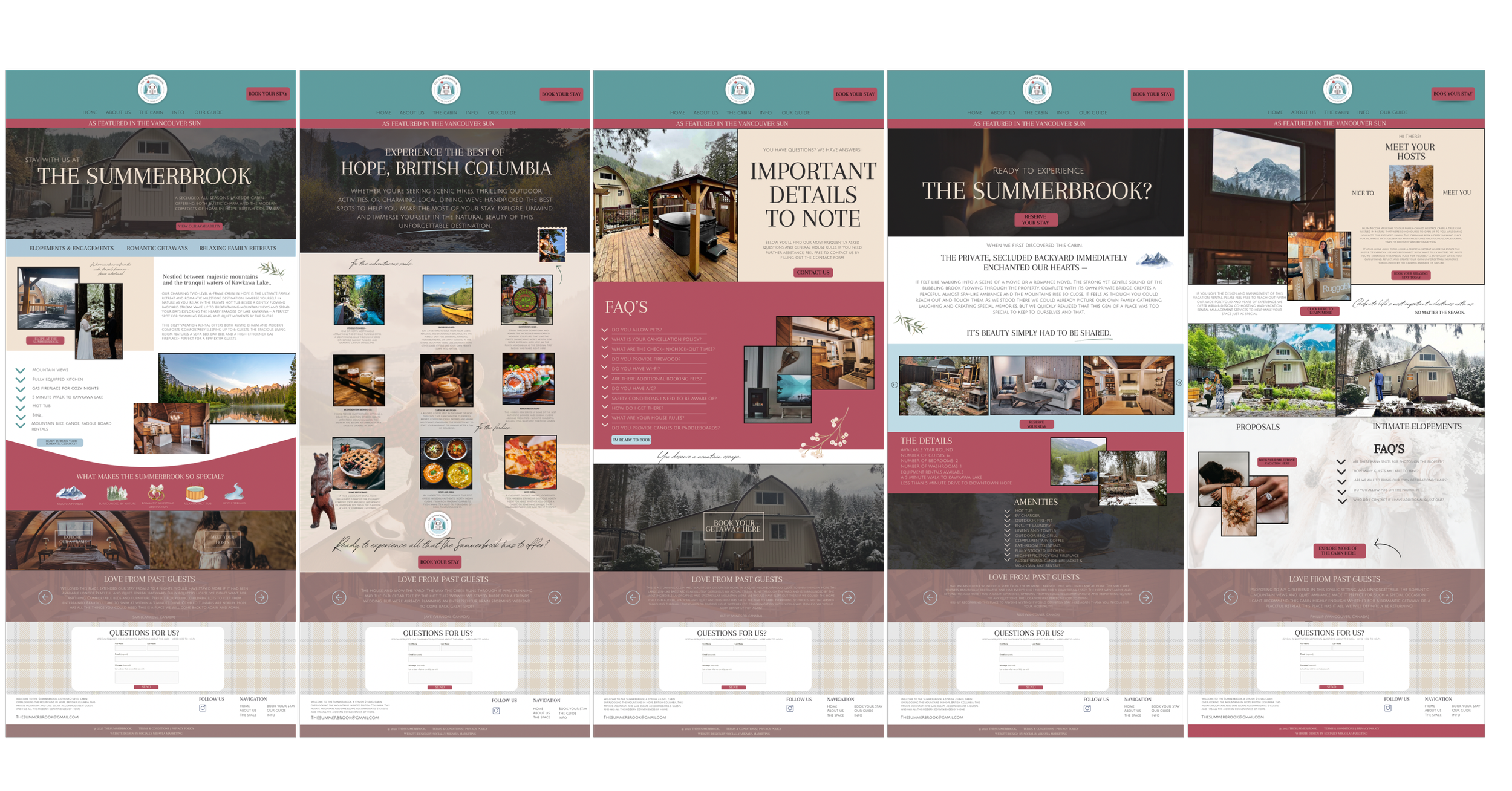
Task: Click the 'Book Your Getaway Here' outlined box
Action: coord(734,526)
